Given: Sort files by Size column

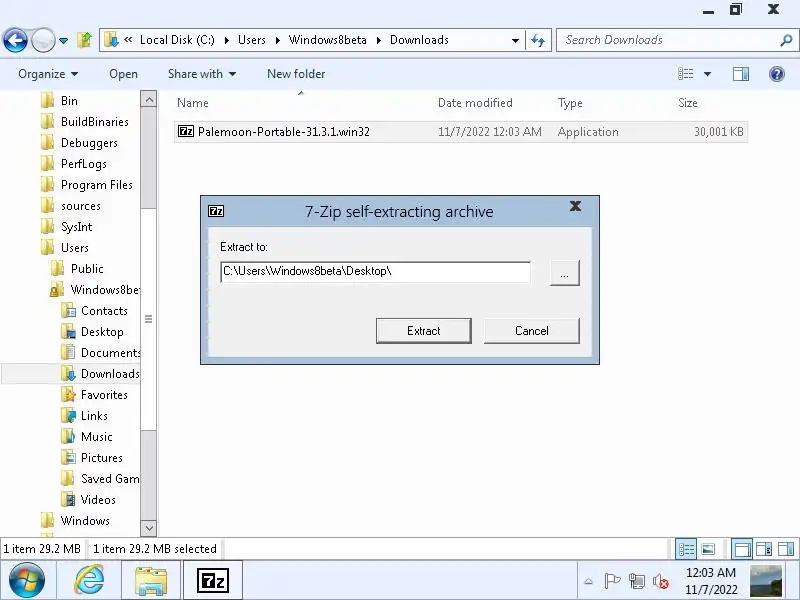Looking at the screenshot, I should [687, 103].
